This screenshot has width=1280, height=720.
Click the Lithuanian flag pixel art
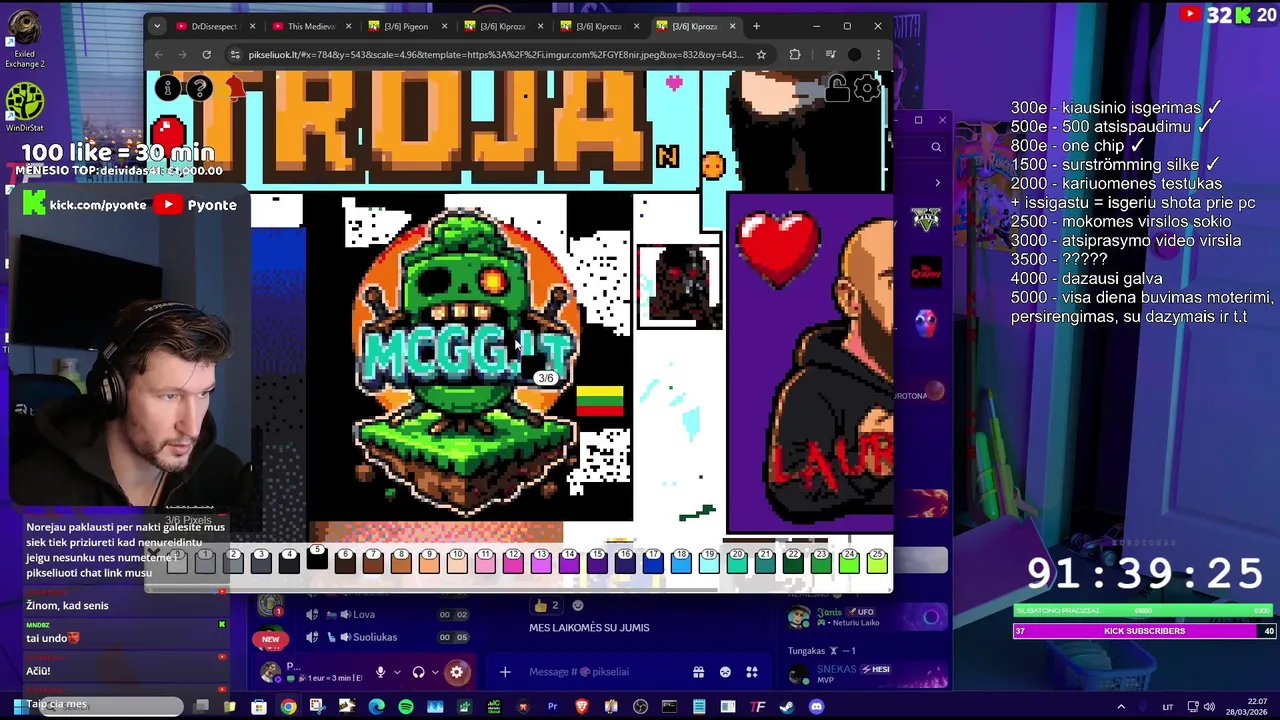pos(600,400)
